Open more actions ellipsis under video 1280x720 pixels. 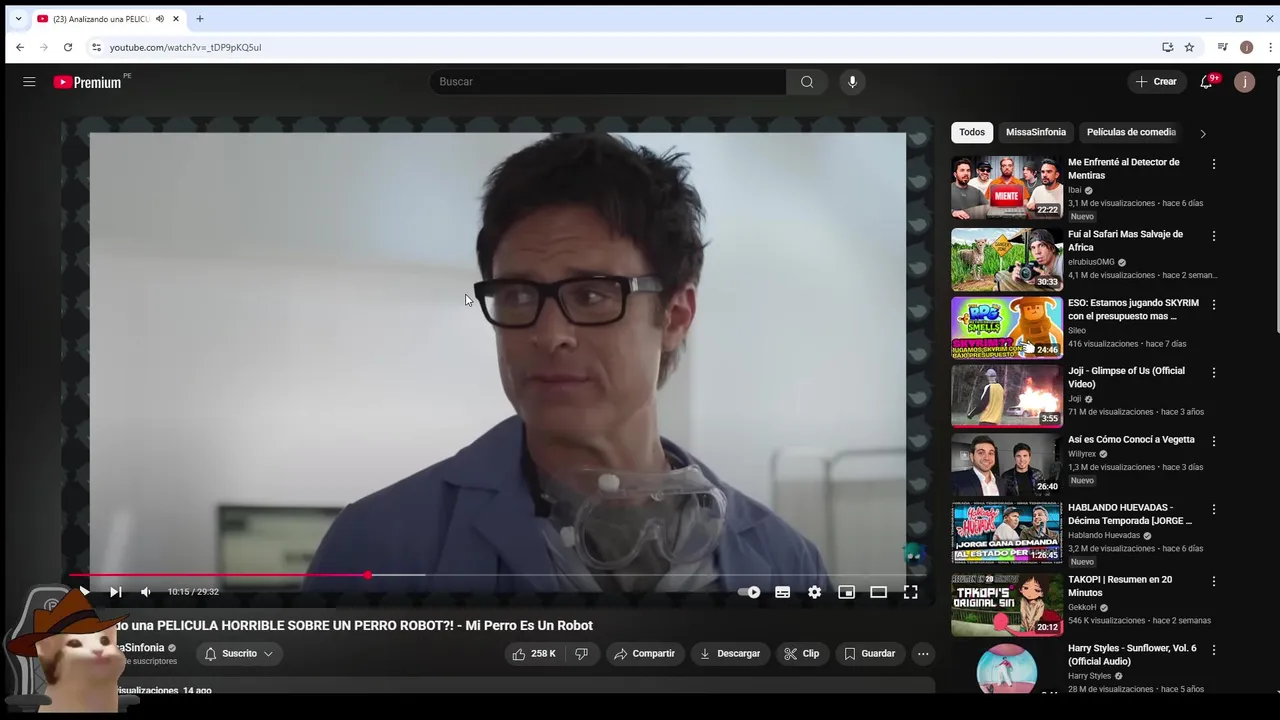[923, 654]
